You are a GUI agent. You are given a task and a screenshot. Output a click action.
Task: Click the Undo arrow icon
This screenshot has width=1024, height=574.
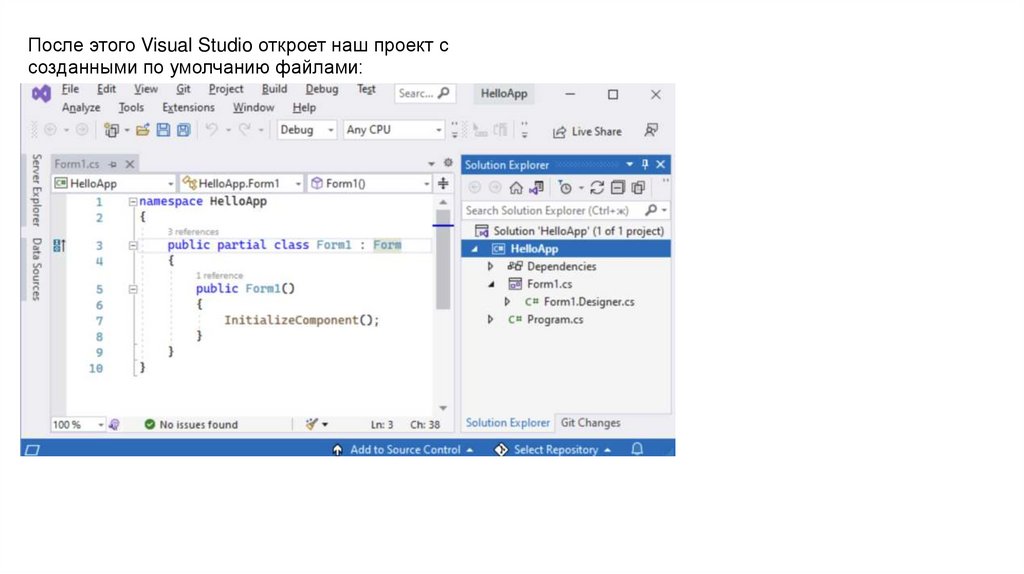click(x=211, y=130)
